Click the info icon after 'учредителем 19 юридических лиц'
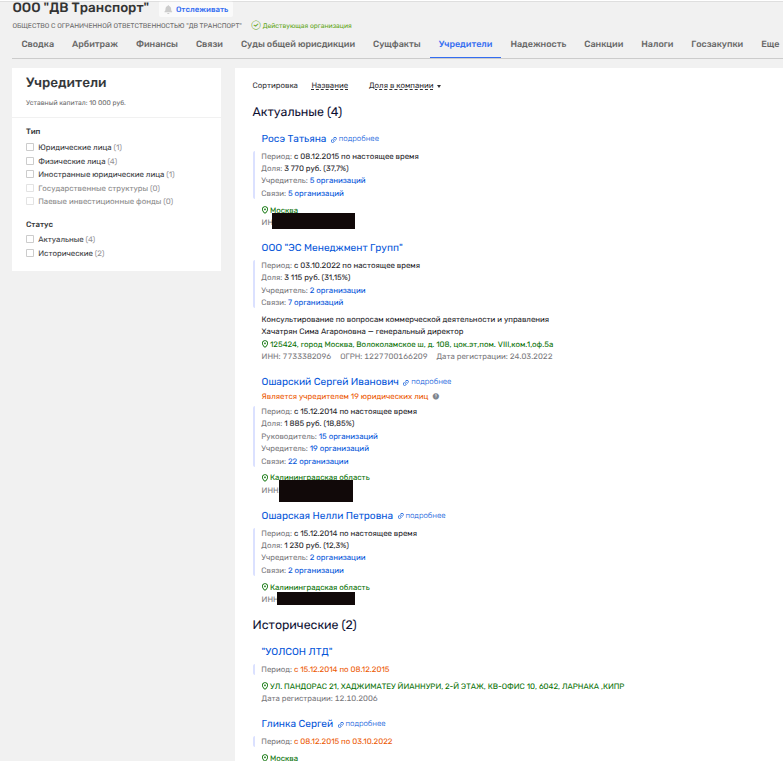The width and height of the screenshot is (783, 761). coord(435,396)
